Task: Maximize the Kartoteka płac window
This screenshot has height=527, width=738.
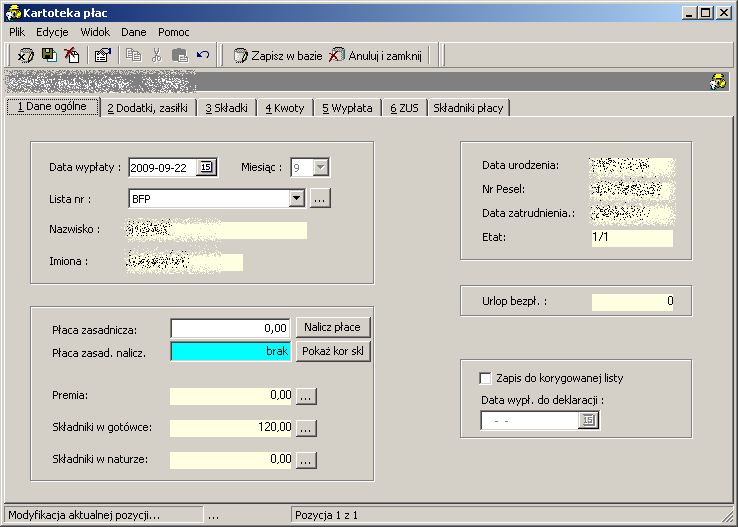Action: 706,13
